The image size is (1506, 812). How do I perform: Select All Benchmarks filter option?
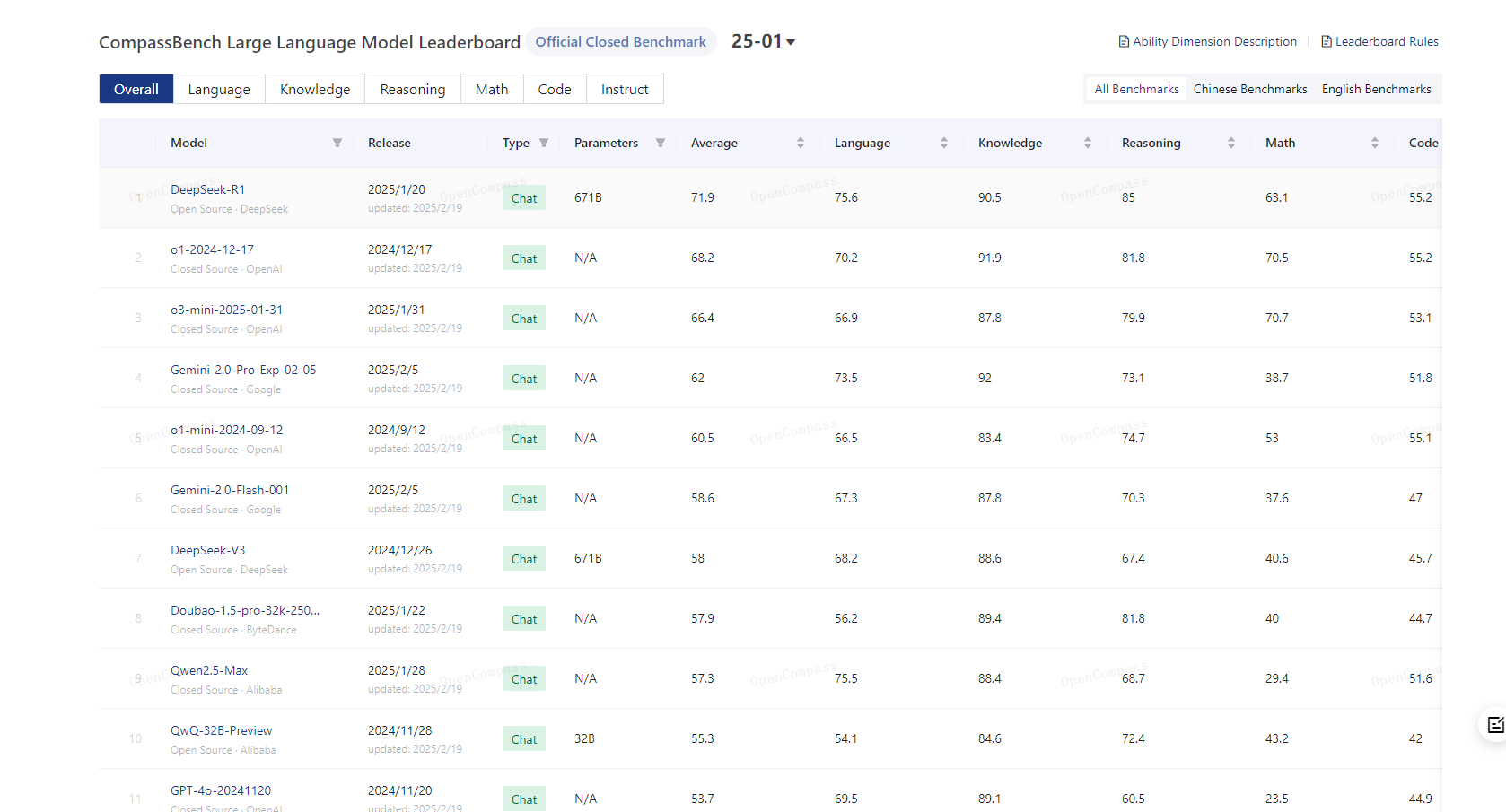pos(1136,89)
